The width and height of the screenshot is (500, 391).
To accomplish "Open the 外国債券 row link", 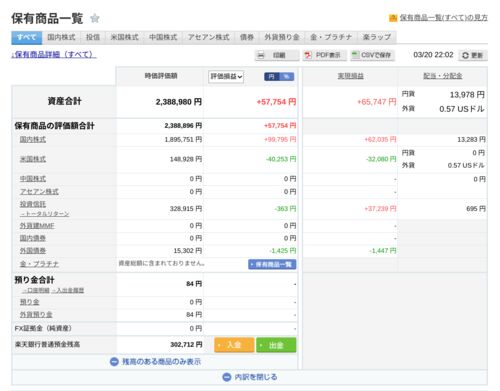I will [33, 251].
